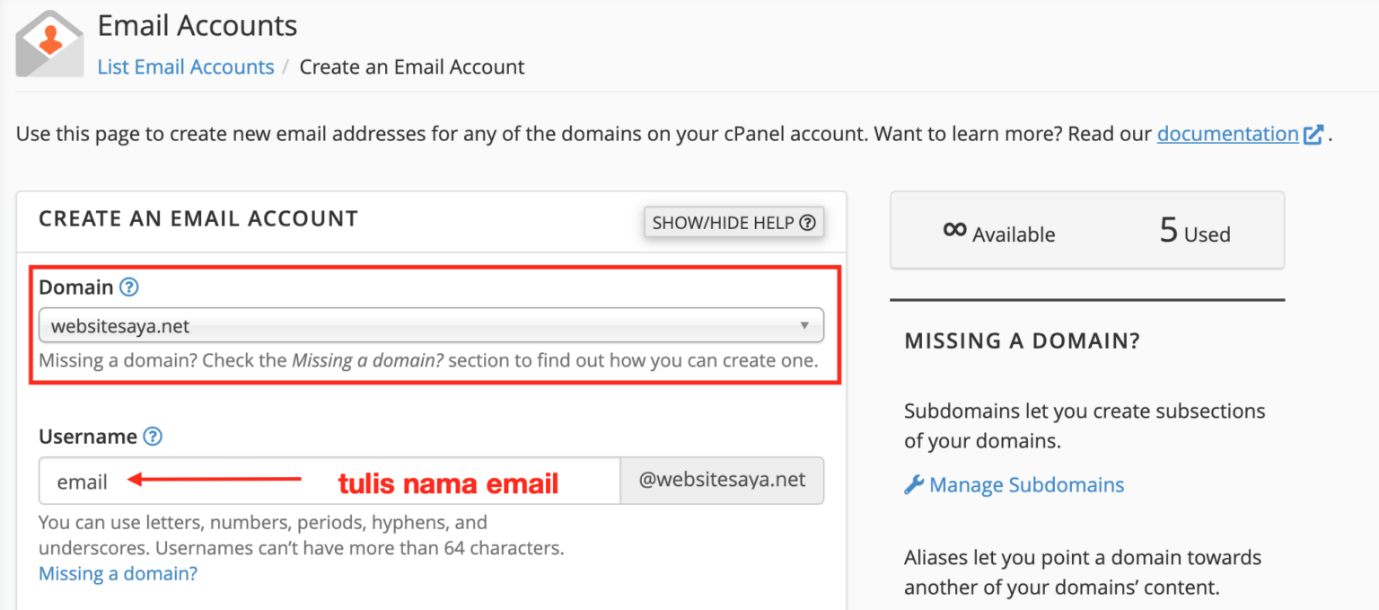Open the List Email Accounts breadcrumb
Screen dimensions: 1379x610
pos(186,67)
